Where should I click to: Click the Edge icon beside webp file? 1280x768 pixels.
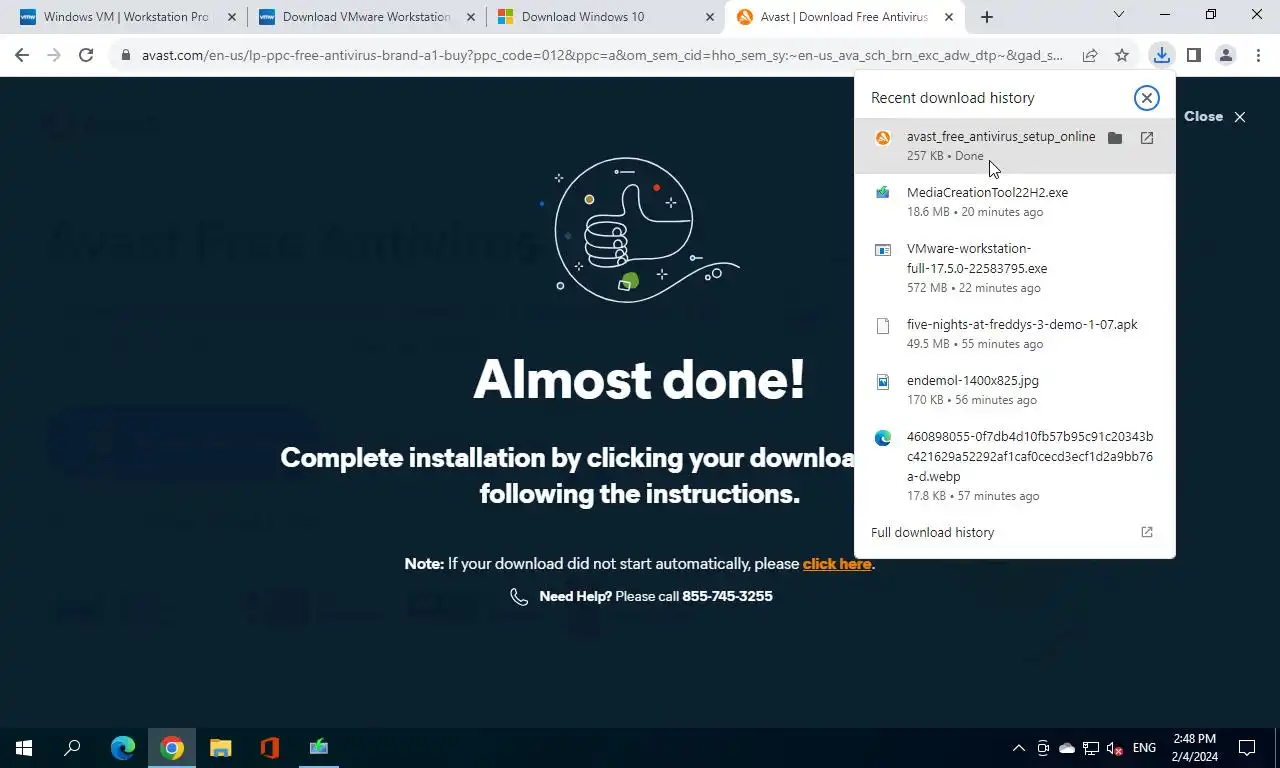tap(883, 438)
